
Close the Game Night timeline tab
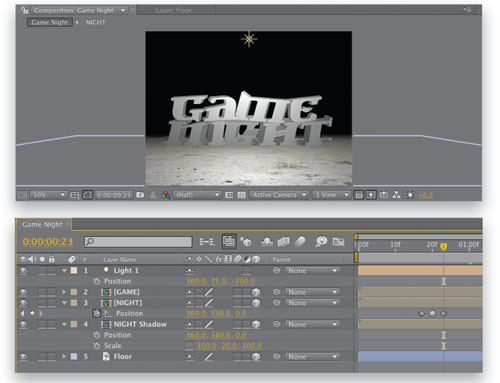[x=68, y=224]
